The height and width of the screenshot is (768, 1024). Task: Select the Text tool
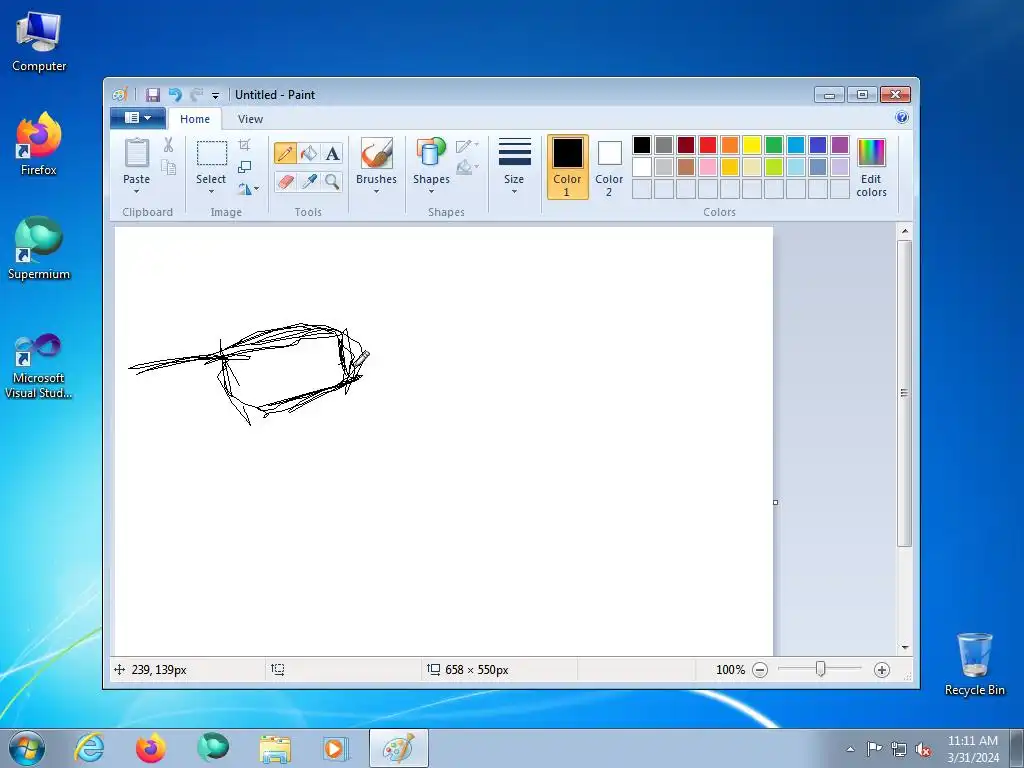click(332, 153)
